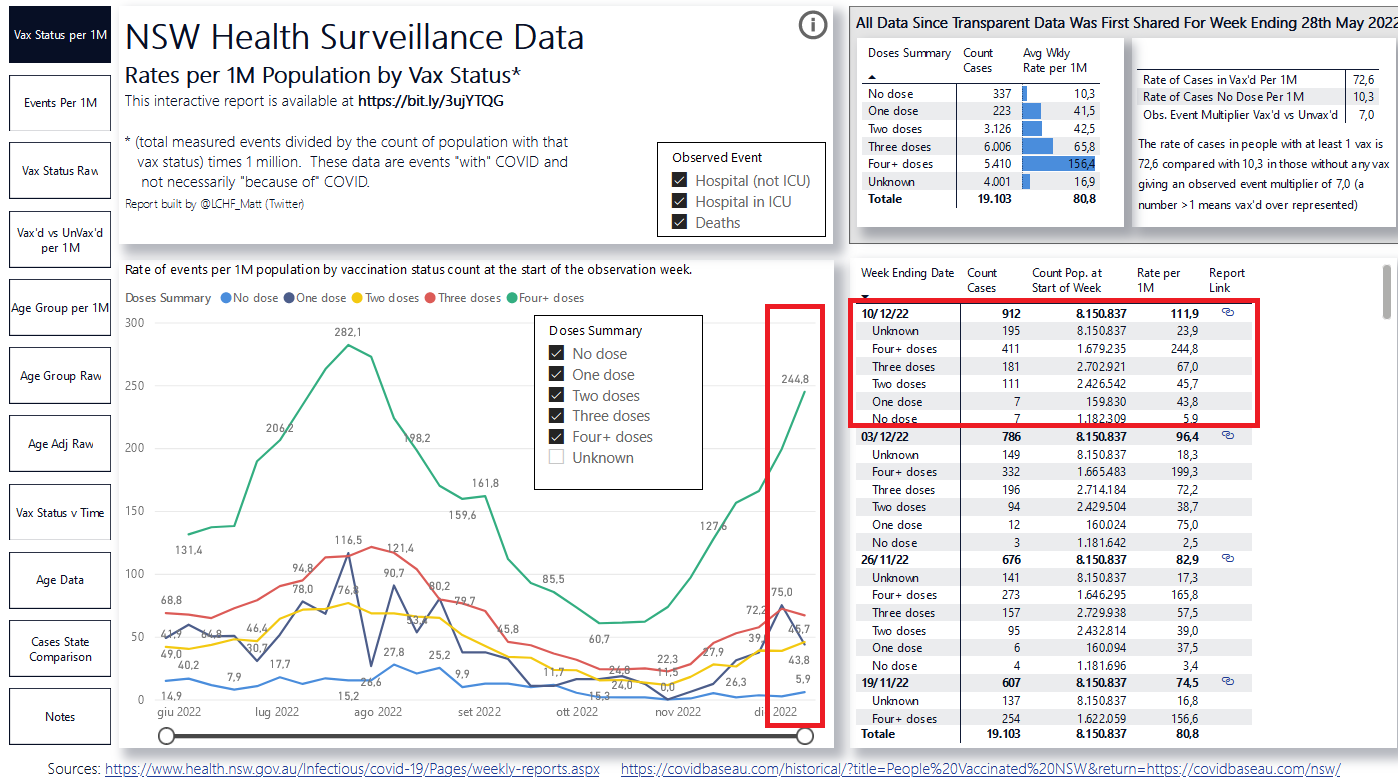
Task: Click the Report Link column header
Action: (x=1226, y=280)
